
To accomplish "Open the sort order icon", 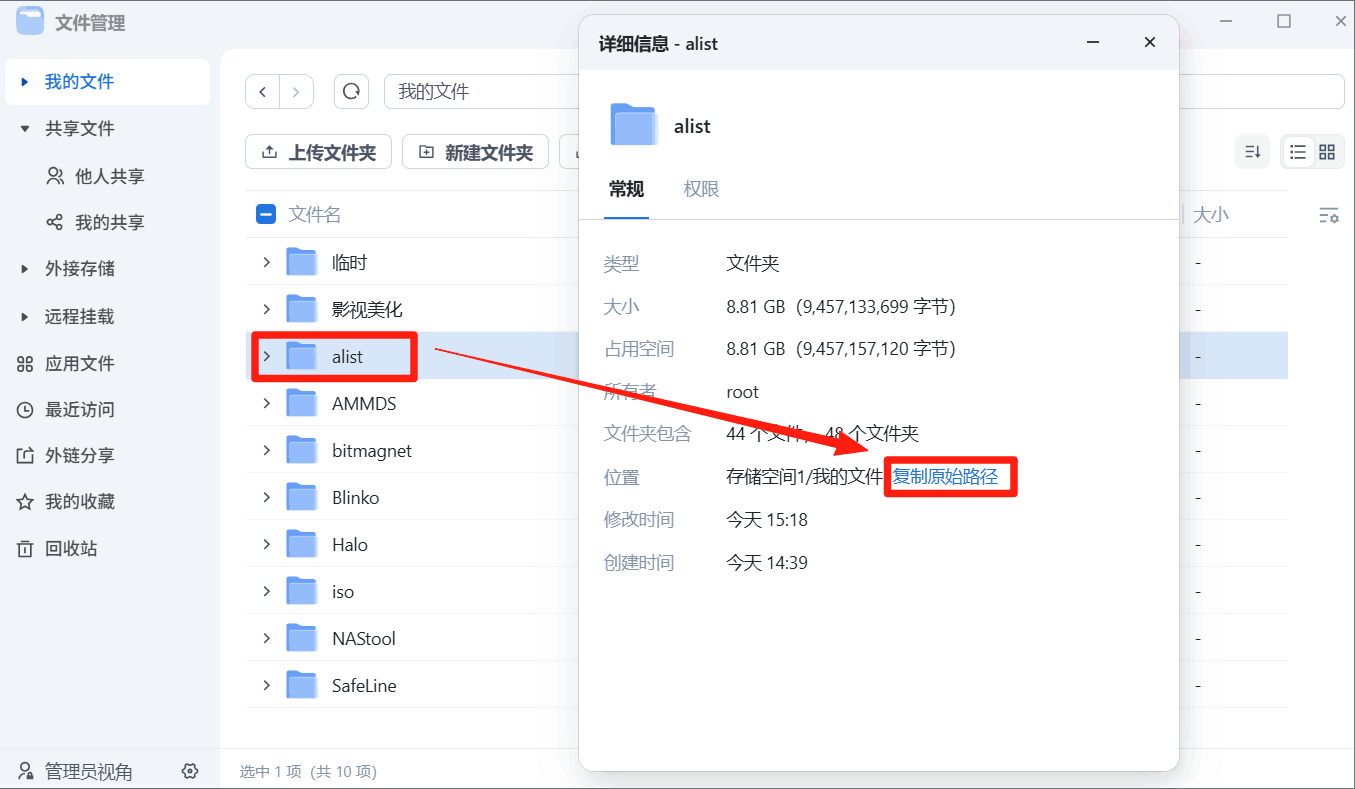I will [x=1252, y=152].
